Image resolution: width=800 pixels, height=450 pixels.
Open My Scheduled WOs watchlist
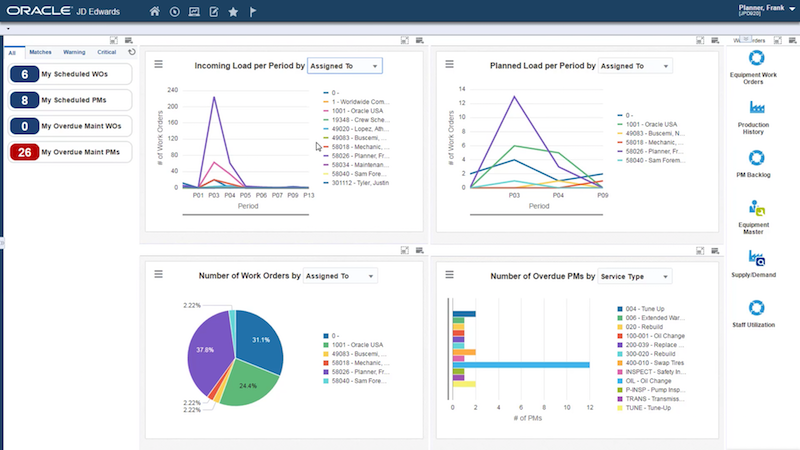[x=70, y=74]
